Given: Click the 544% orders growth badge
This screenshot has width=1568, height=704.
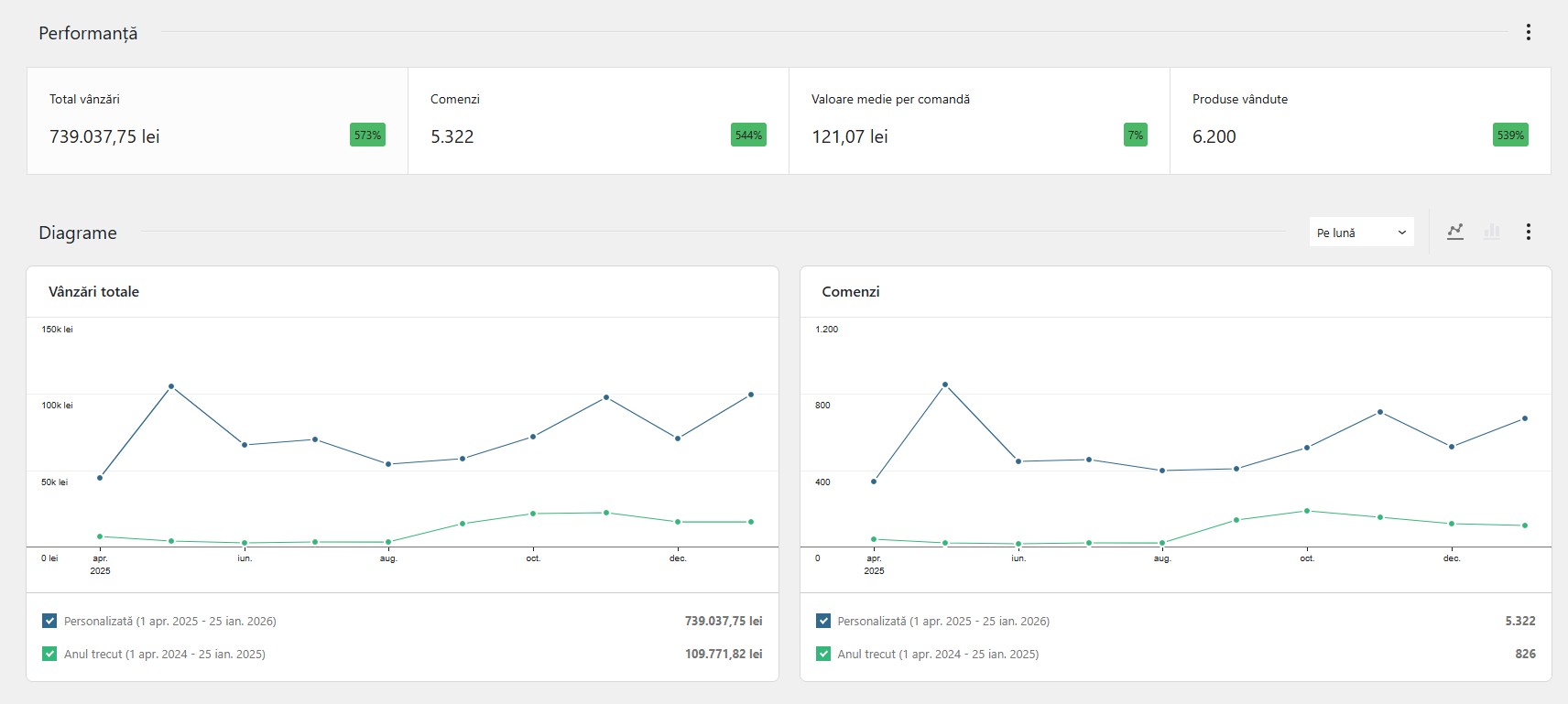Looking at the screenshot, I should 748,135.
